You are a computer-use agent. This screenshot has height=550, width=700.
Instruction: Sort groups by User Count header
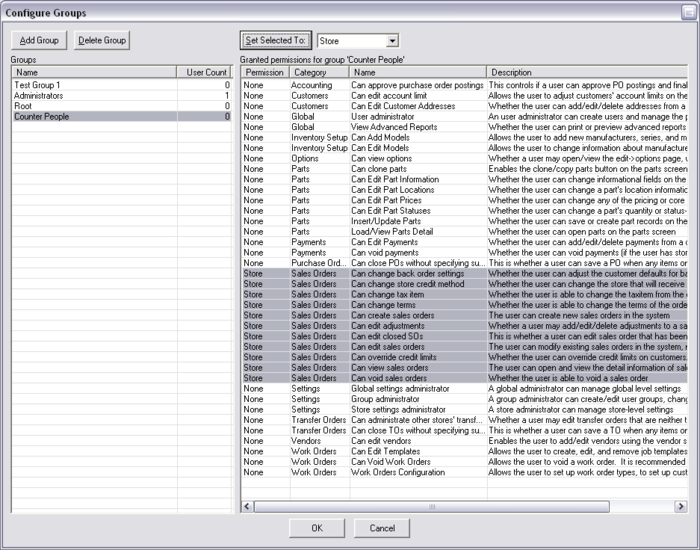[206, 72]
